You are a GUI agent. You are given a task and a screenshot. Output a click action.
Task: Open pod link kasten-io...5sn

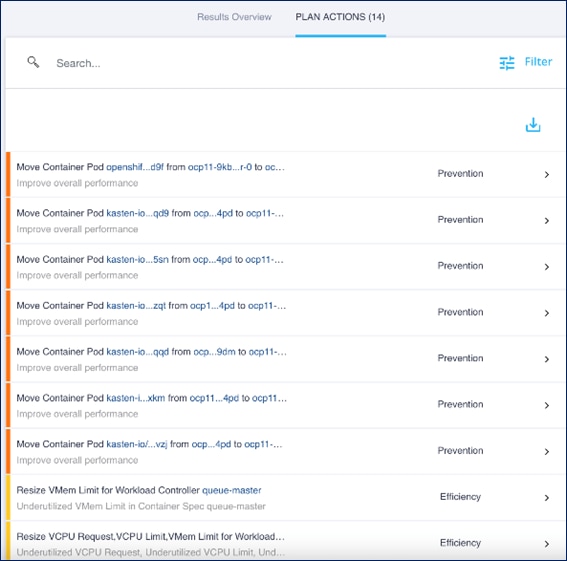tap(137, 260)
